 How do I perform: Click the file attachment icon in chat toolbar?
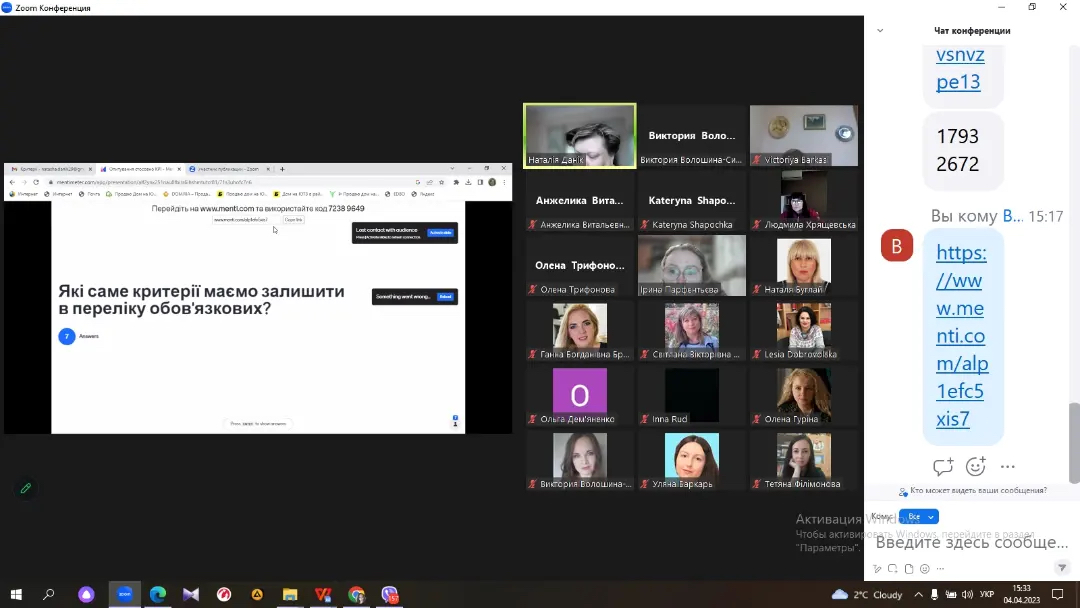(x=909, y=569)
